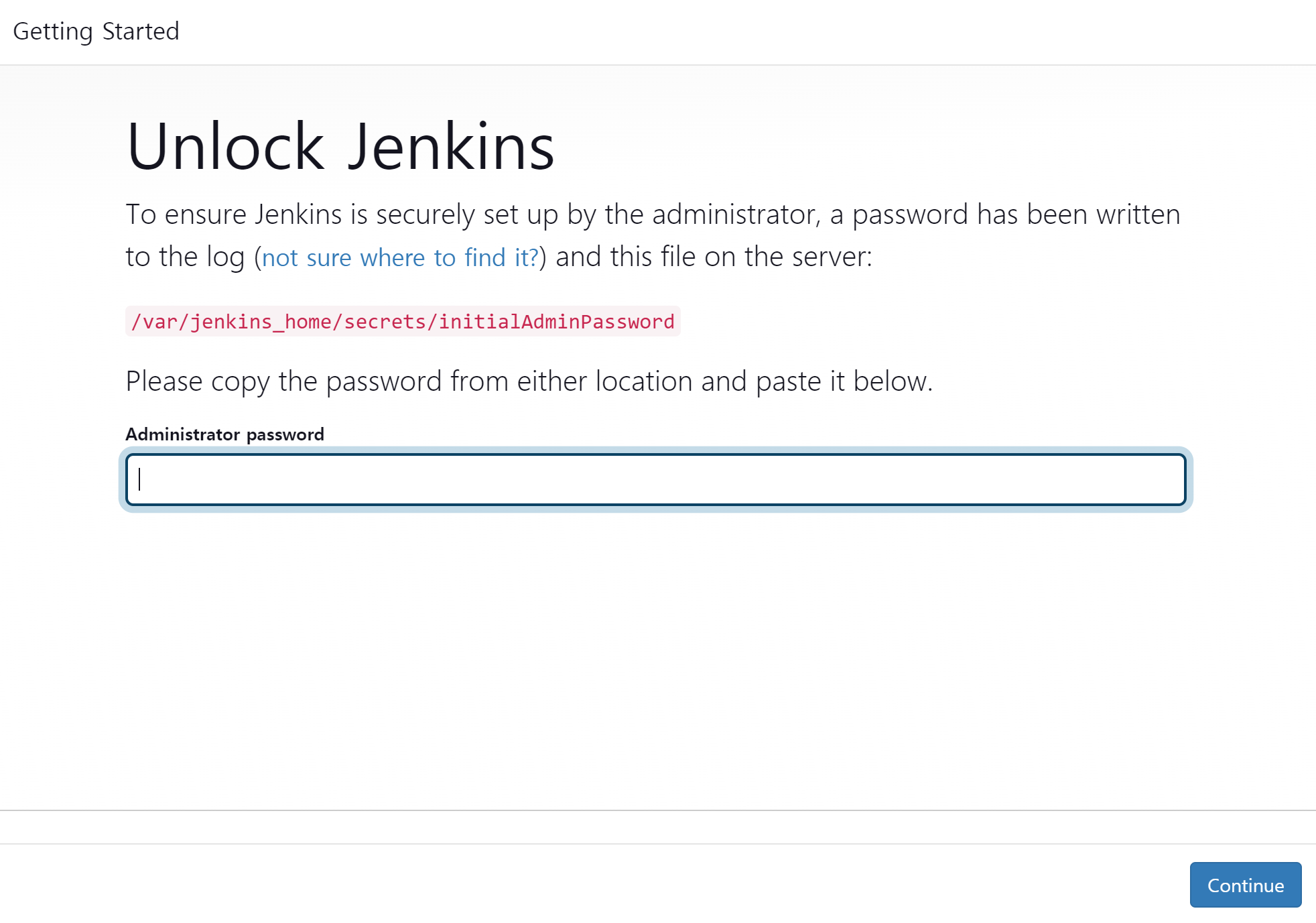This screenshot has width=1316, height=923.
Task: Click the word "administrator," in the description
Action: [x=736, y=214]
